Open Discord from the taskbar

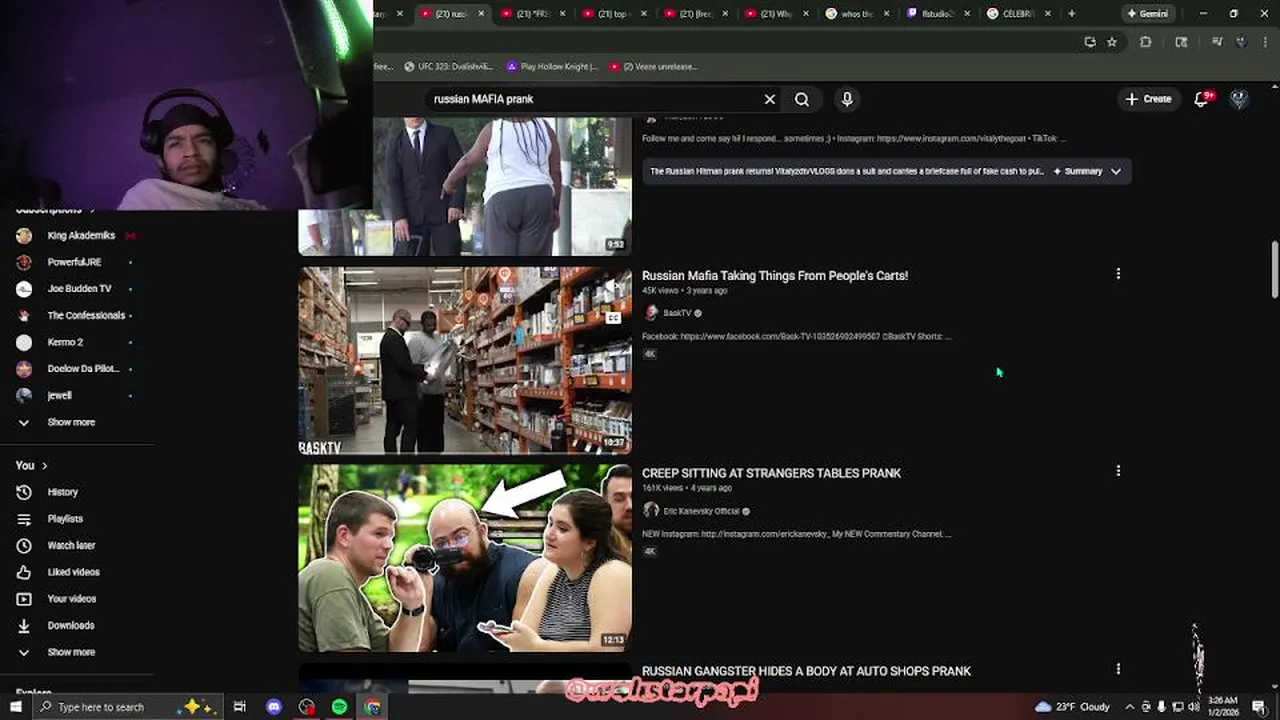click(274, 707)
